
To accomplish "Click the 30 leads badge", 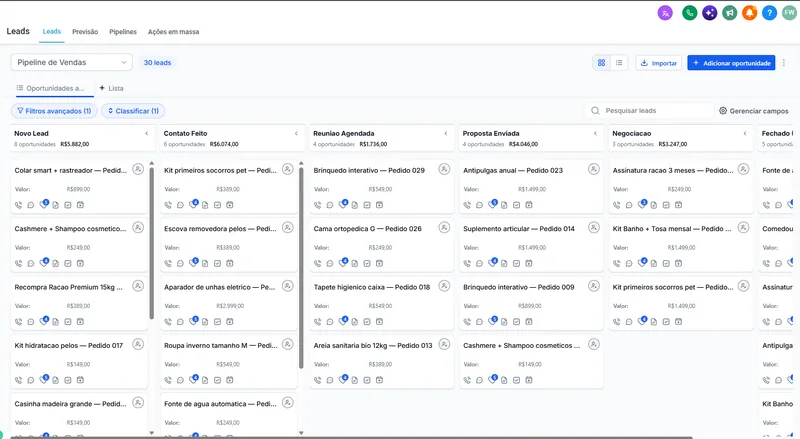I will coord(157,62).
